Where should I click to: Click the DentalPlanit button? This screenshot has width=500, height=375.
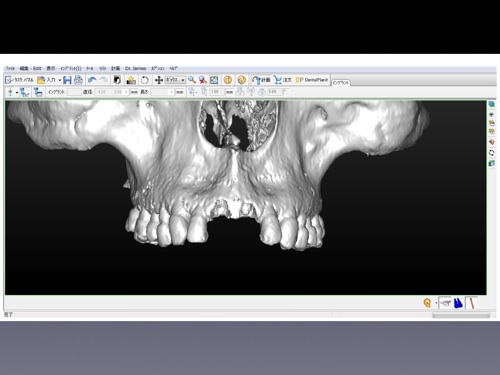[312, 80]
